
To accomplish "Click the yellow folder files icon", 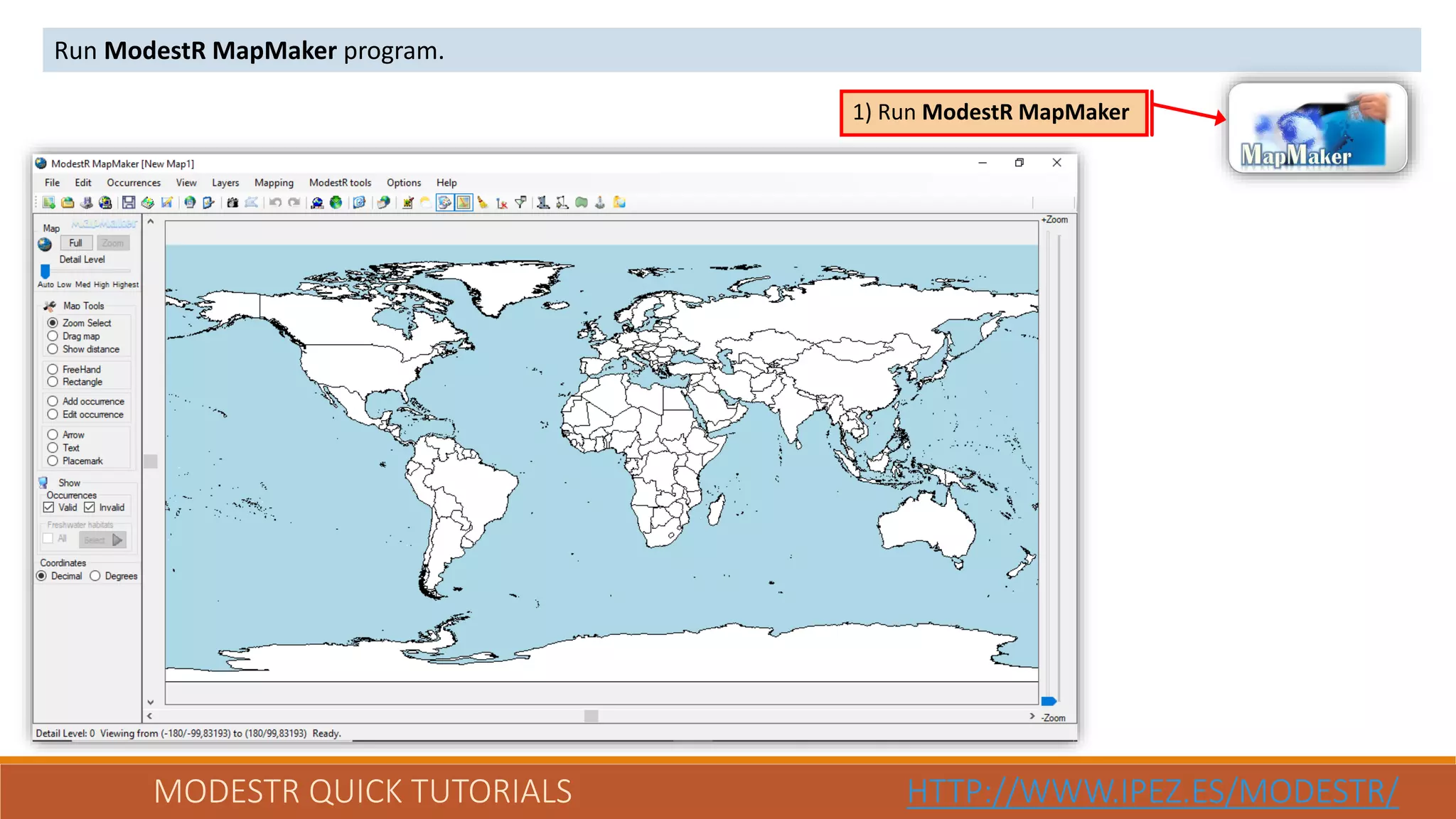I will pos(619,203).
